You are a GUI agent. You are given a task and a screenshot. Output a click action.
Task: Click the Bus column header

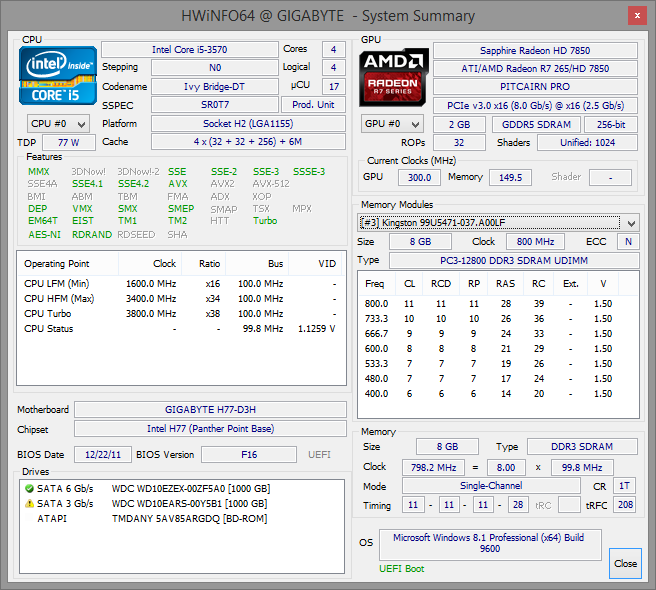[257, 264]
